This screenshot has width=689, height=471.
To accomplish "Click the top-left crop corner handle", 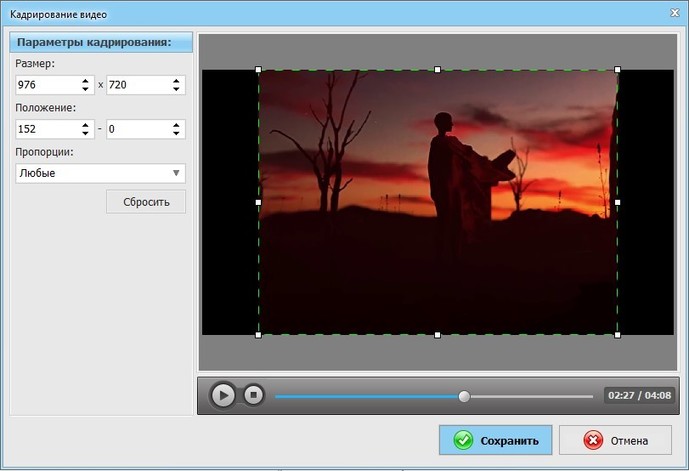I will point(259,70).
